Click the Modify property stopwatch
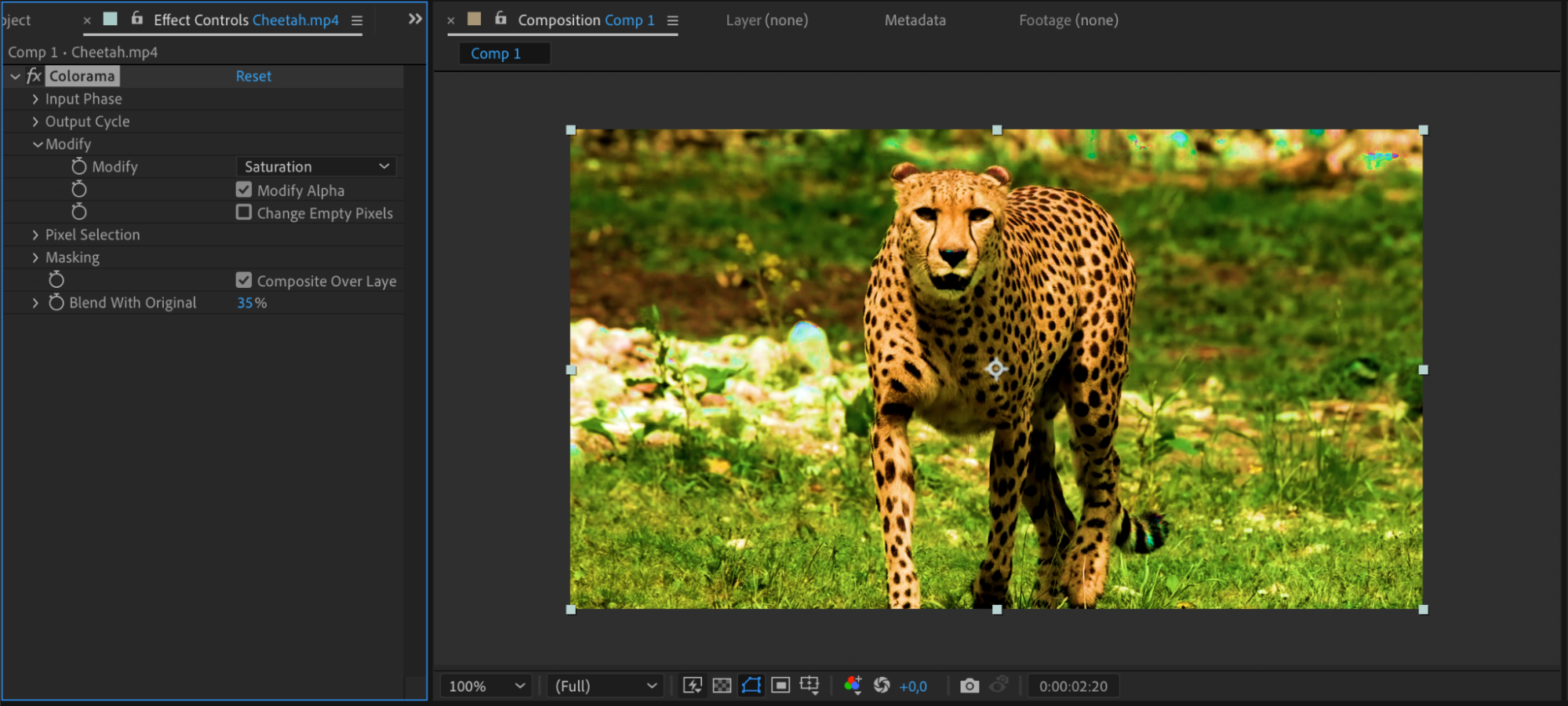1568x706 pixels. click(78, 166)
